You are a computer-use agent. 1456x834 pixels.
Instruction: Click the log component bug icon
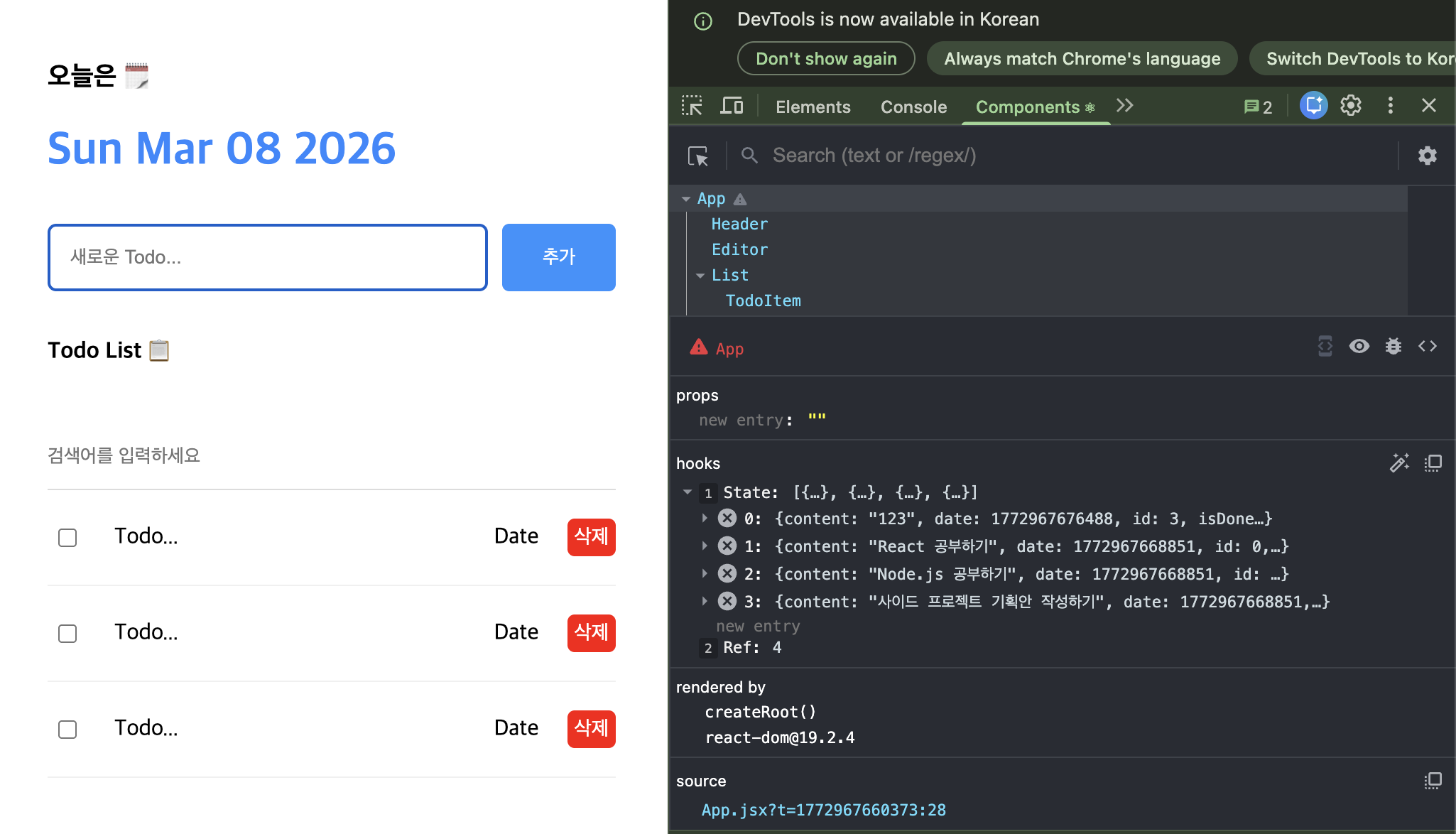pyautogui.click(x=1393, y=346)
